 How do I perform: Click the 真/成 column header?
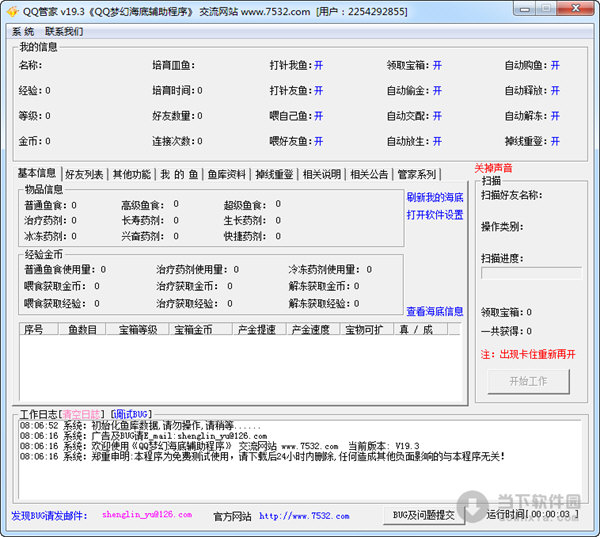click(420, 329)
